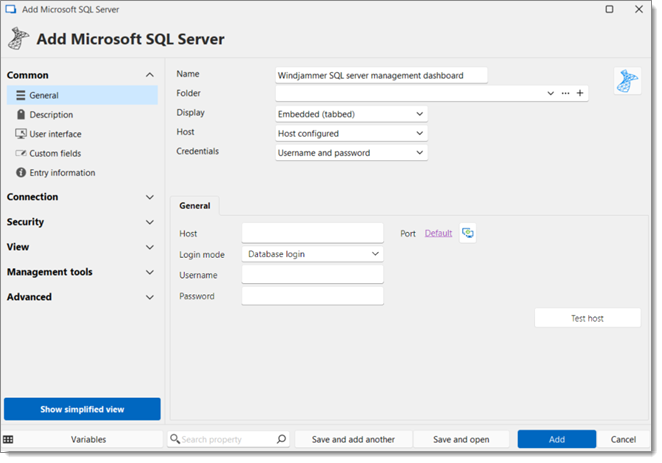This screenshot has width=662, height=463.
Task: Close the Add Microsoft SQL Server dialog
Action: coord(639,9)
